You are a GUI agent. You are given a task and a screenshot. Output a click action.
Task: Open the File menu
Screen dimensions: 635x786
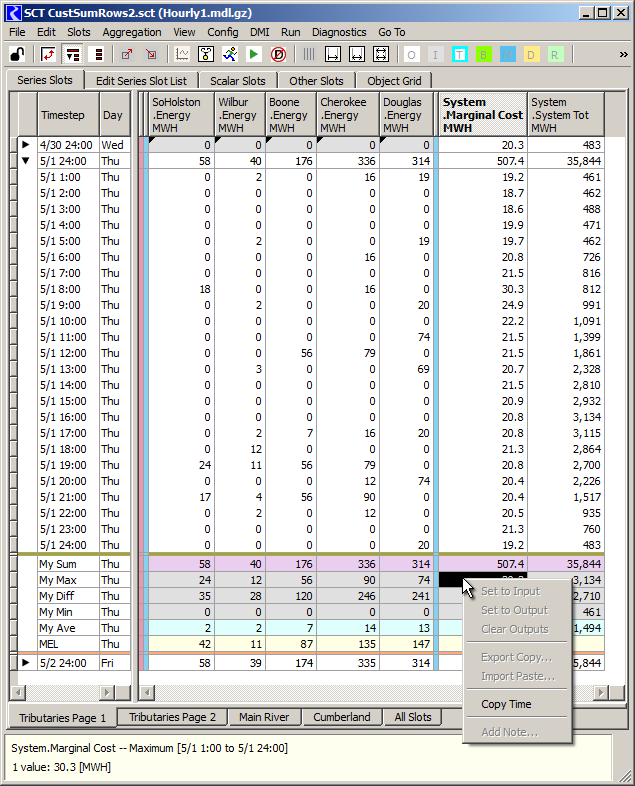17,32
